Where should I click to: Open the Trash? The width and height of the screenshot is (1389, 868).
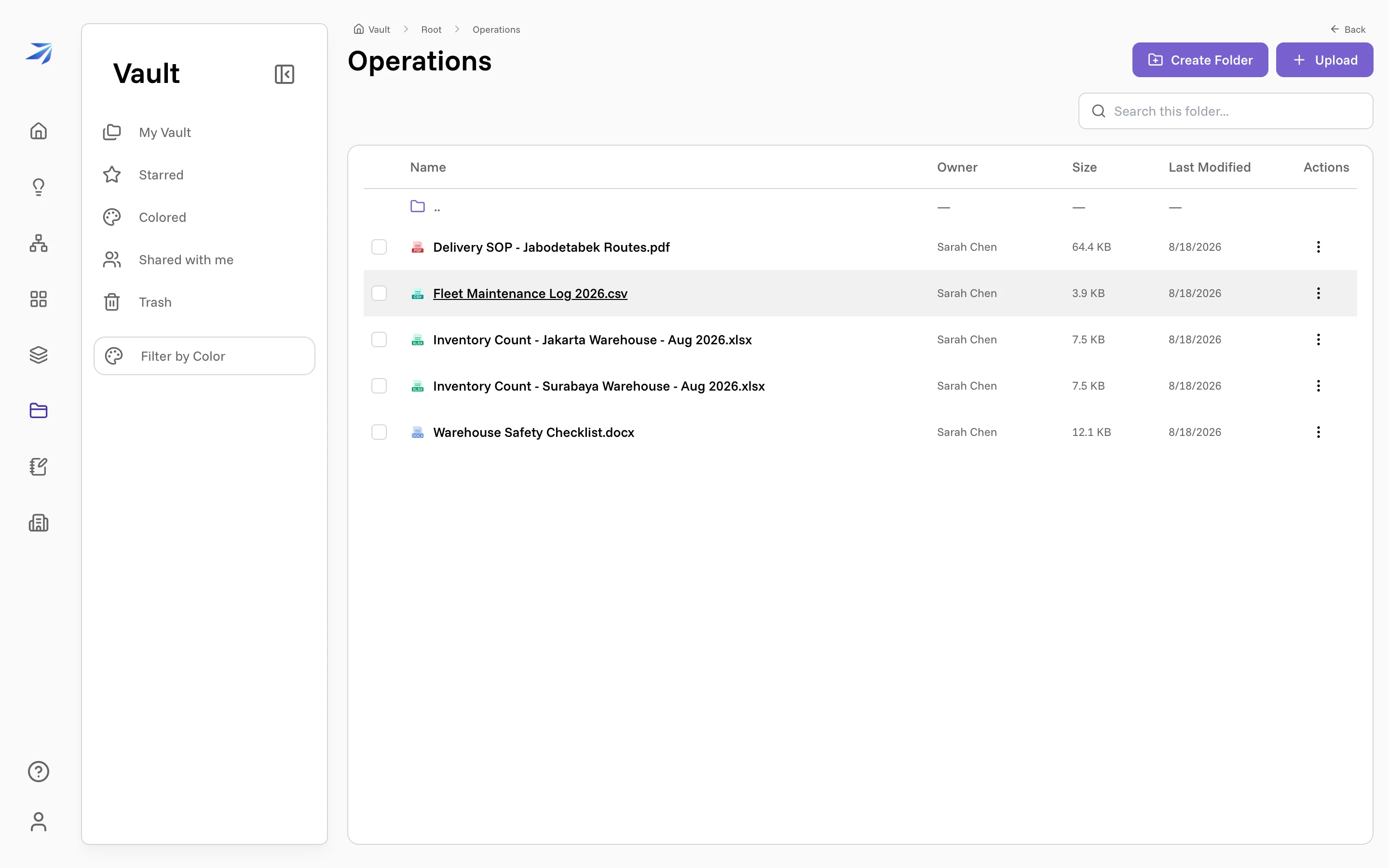click(x=204, y=302)
